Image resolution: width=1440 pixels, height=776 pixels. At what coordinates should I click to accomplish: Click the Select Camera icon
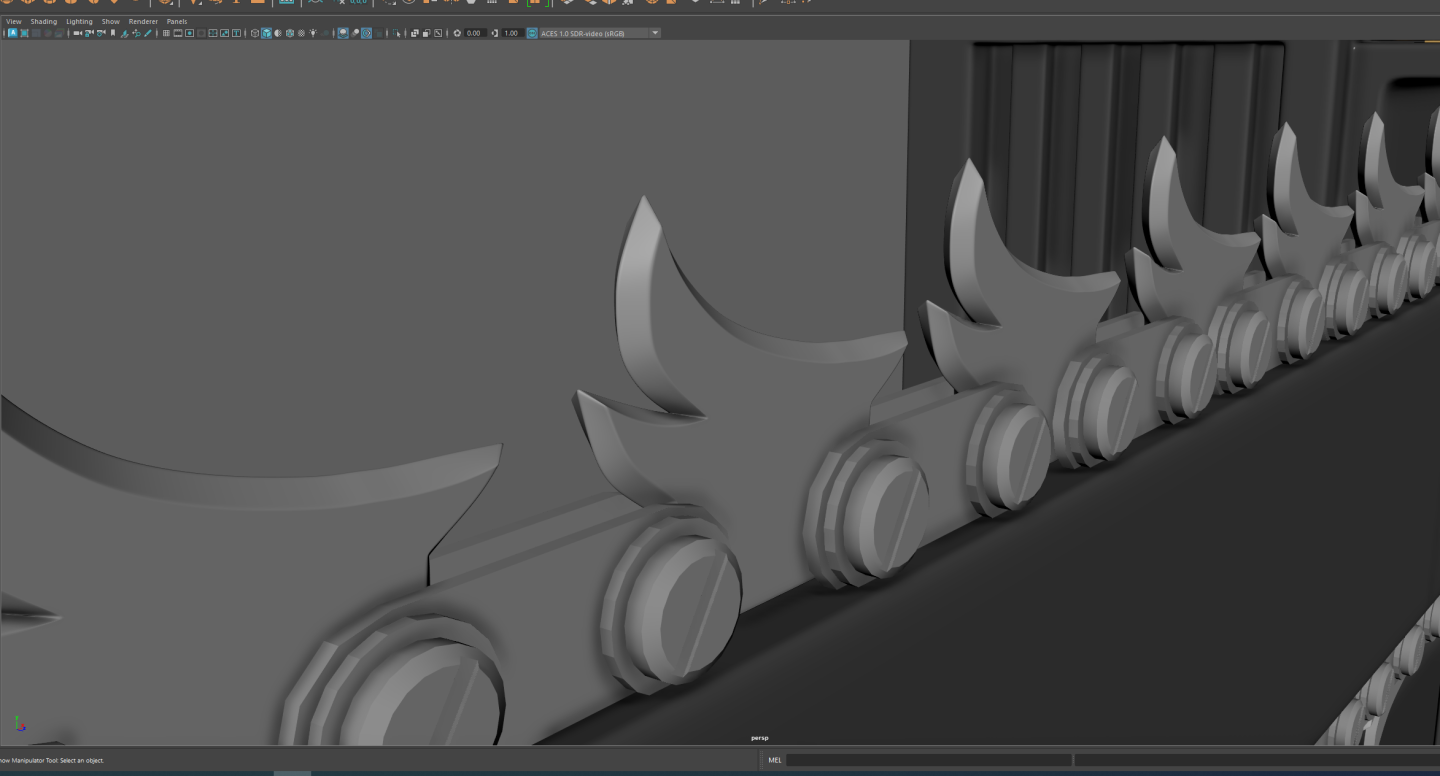(x=78, y=33)
